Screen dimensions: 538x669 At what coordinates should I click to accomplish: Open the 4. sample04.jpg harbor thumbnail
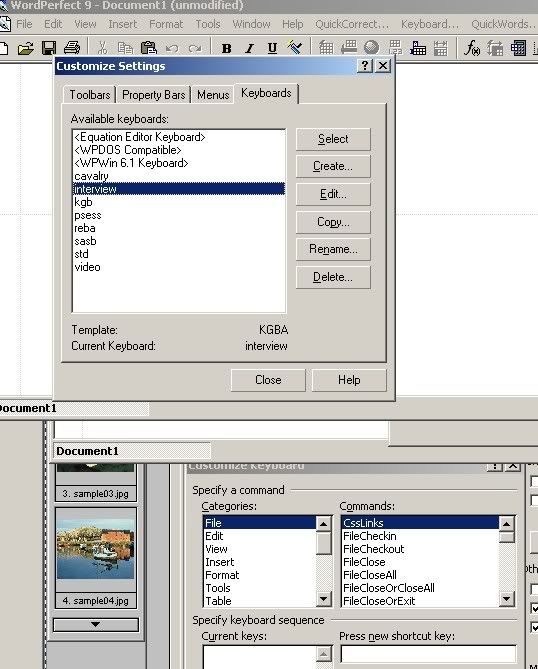click(96, 549)
